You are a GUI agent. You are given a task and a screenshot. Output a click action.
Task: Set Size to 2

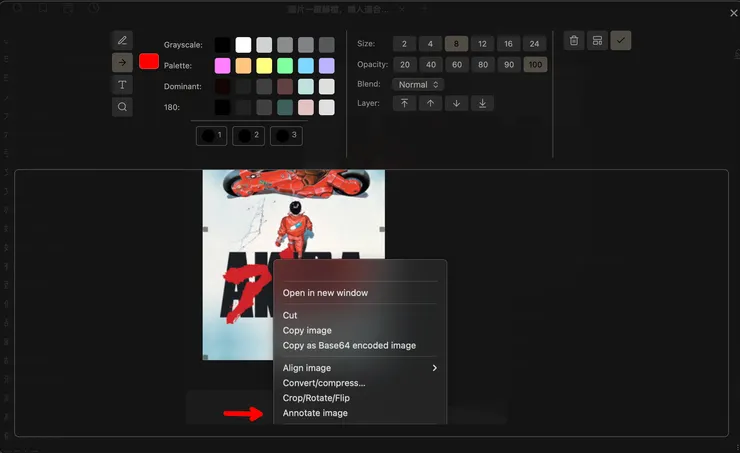click(x=404, y=44)
